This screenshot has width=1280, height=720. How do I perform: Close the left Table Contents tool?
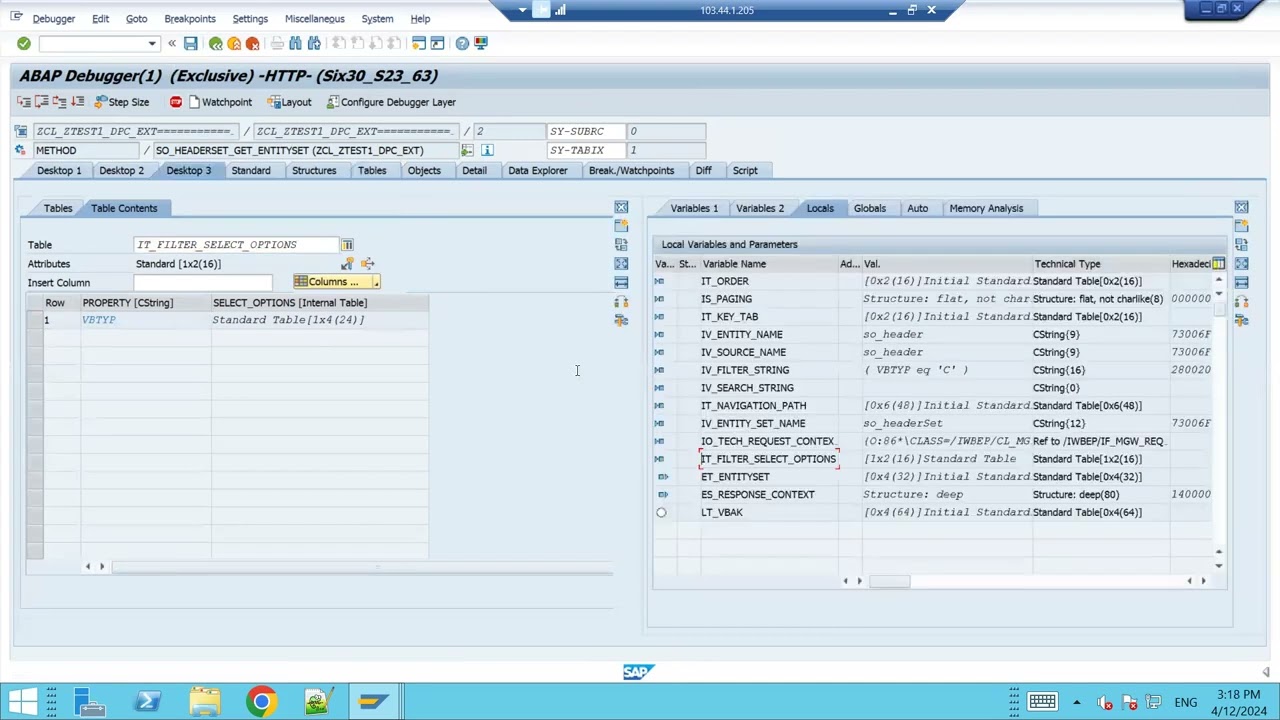point(621,208)
